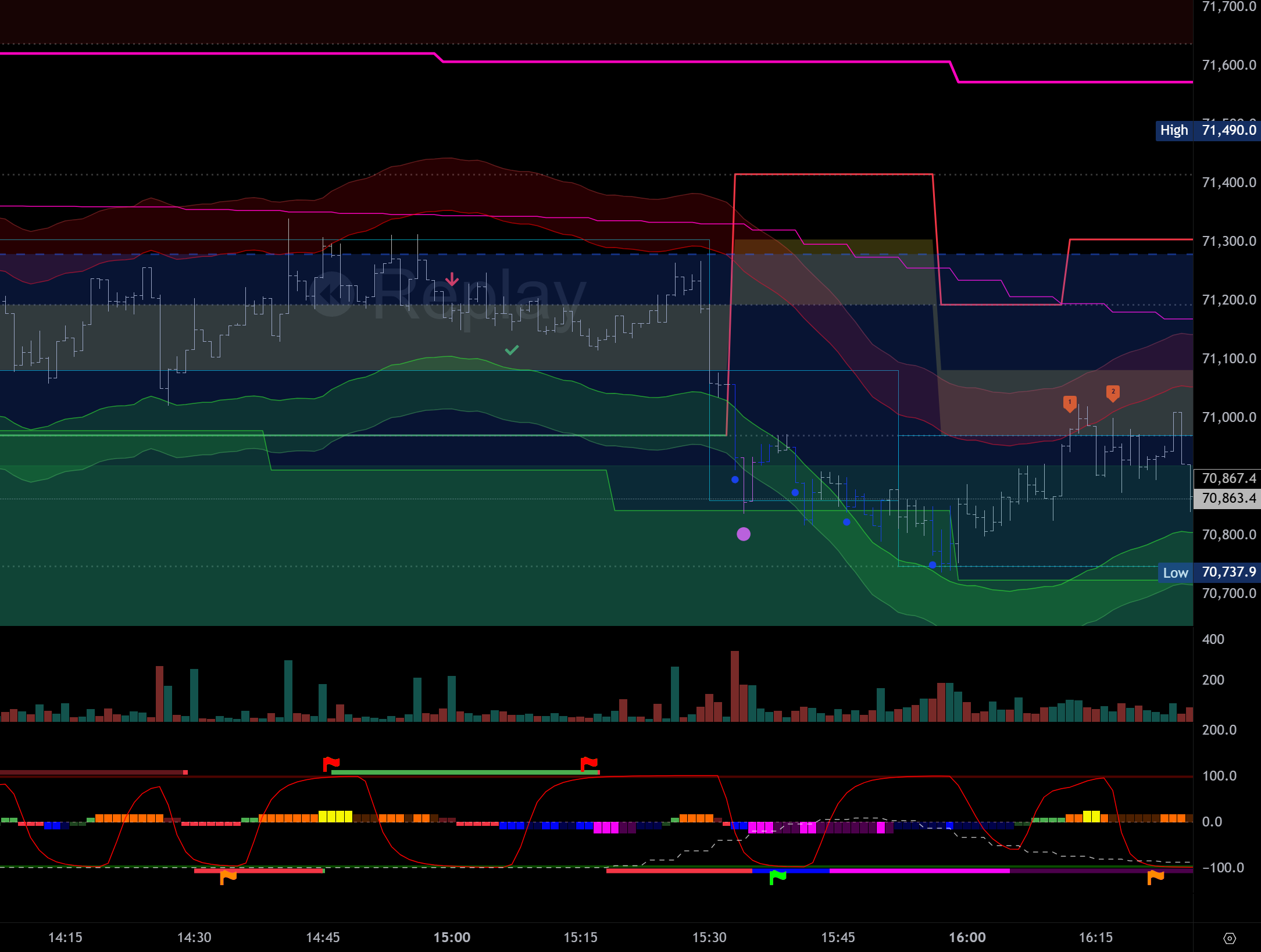Click the green checkmark marker

coord(512,350)
